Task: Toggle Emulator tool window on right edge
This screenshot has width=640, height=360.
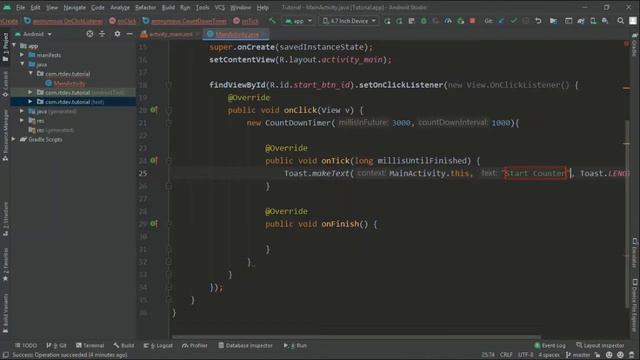Action: 635,253
